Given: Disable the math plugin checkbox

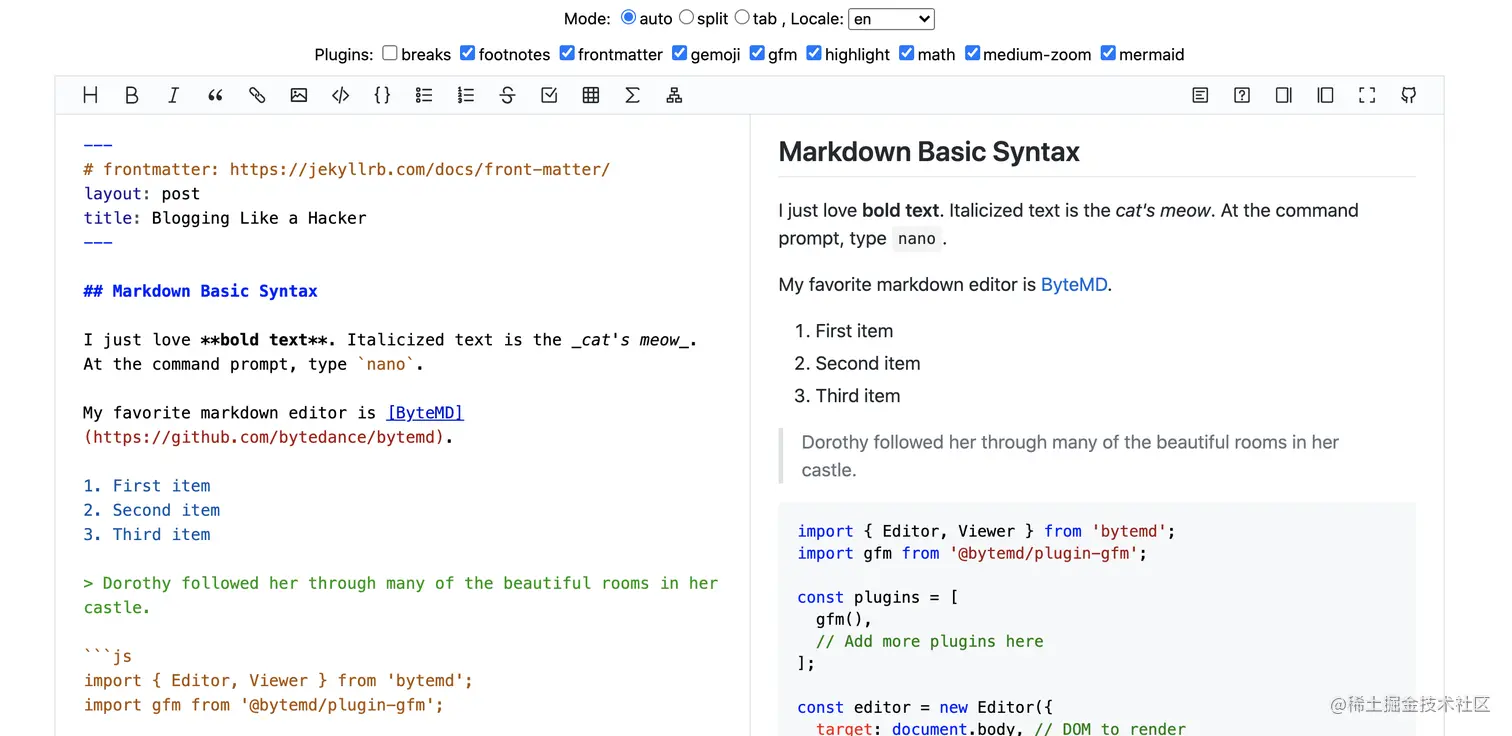Looking at the screenshot, I should point(906,53).
